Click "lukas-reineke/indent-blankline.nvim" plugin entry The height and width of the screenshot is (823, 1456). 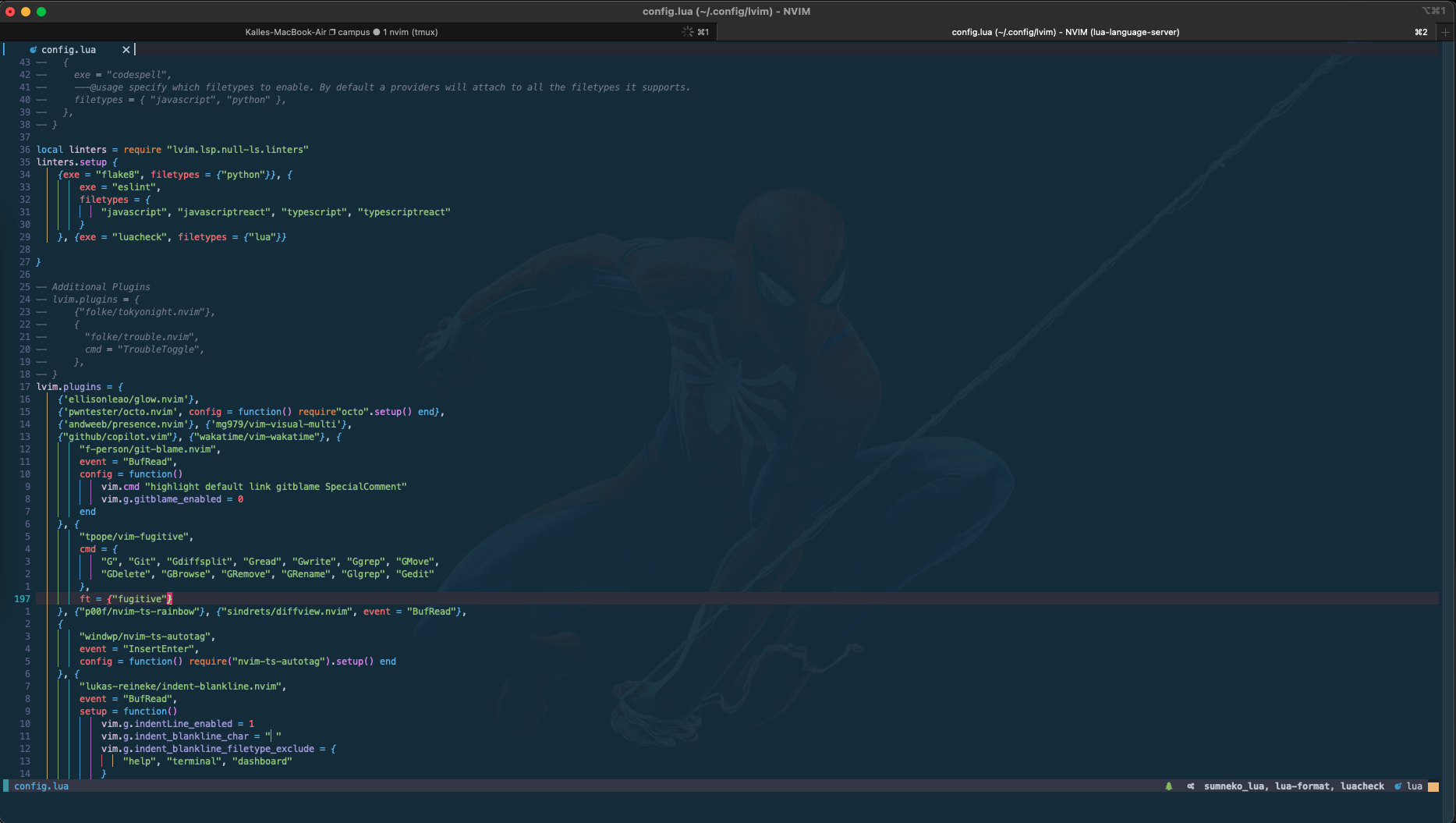coord(180,686)
